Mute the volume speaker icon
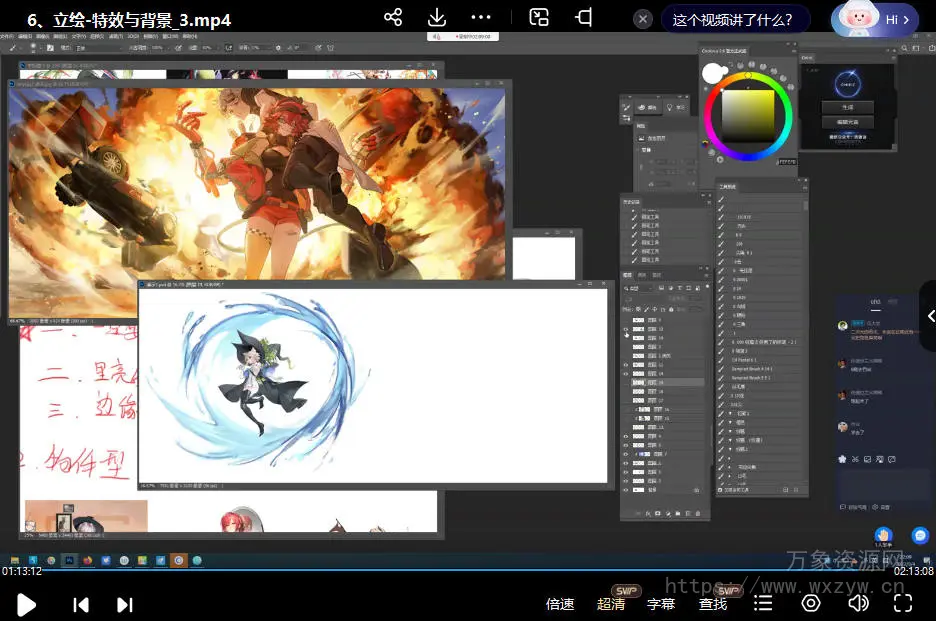 [857, 603]
